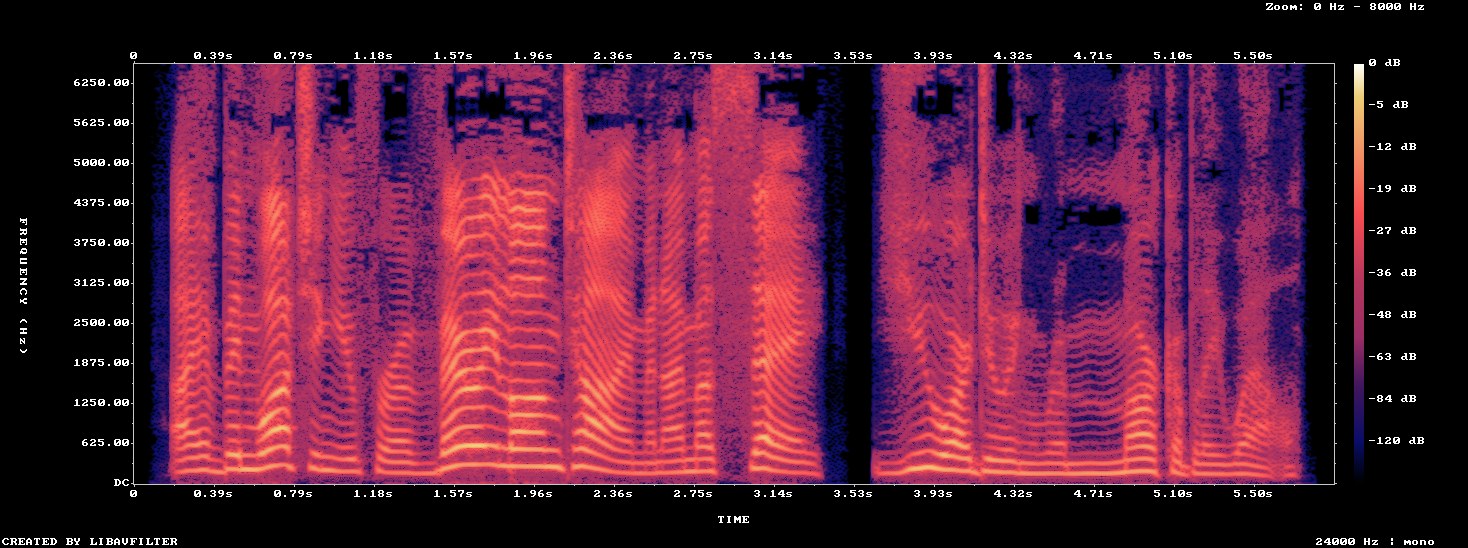Click the 1.96s label on top time axis

click(533, 57)
